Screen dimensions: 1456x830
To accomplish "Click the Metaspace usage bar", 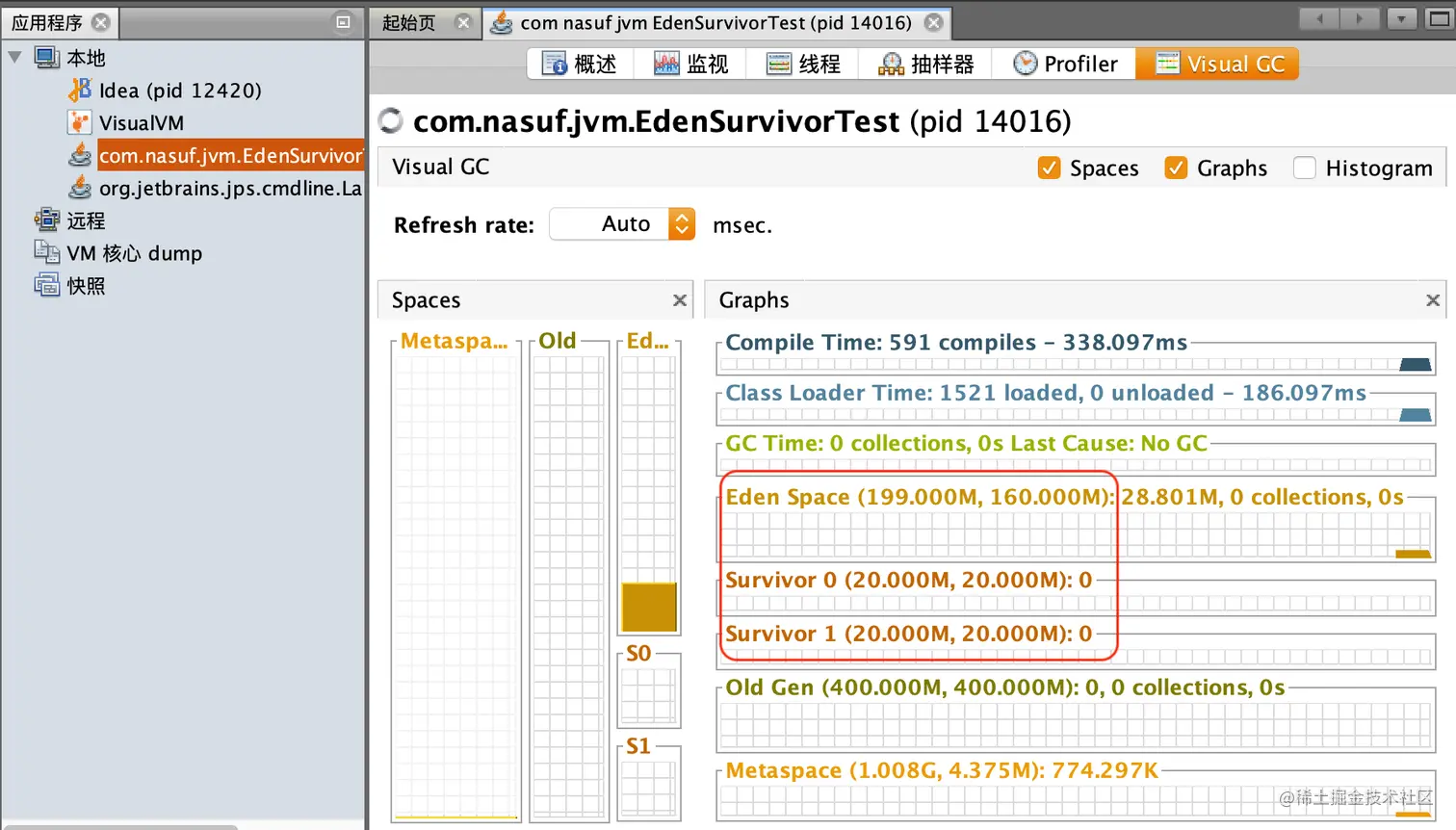I will (x=455, y=587).
